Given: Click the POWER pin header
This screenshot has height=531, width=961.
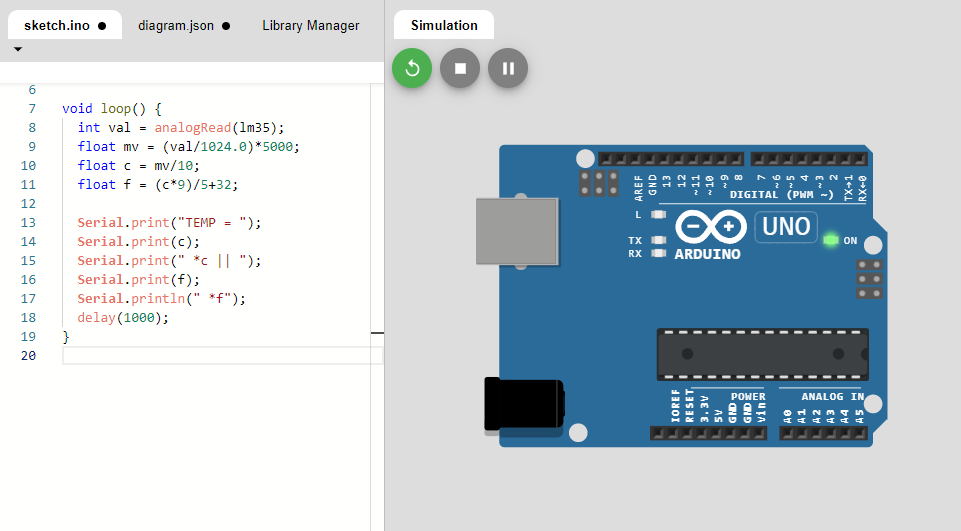Looking at the screenshot, I should 708,434.
